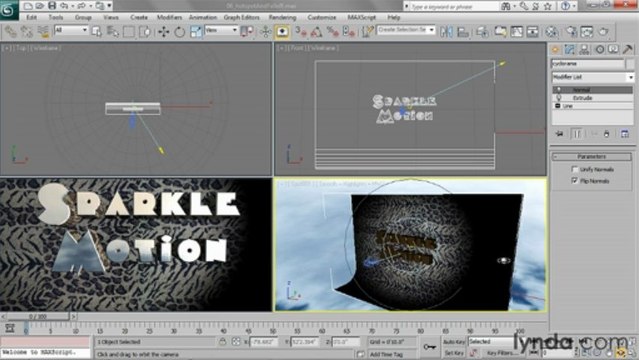Click the Select and Rotate tool

(180, 31)
